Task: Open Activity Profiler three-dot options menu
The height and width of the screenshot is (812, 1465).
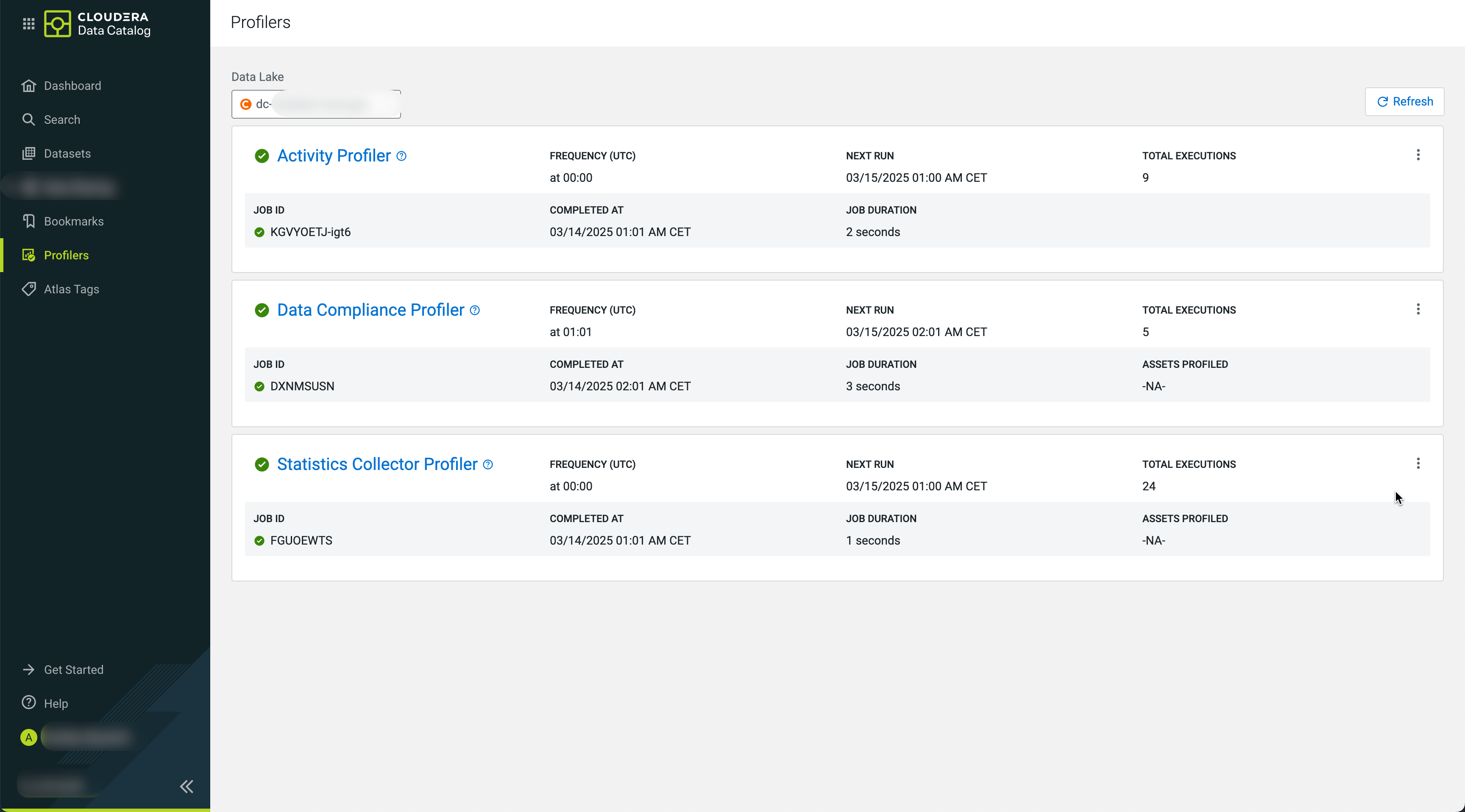Action: pyautogui.click(x=1418, y=155)
